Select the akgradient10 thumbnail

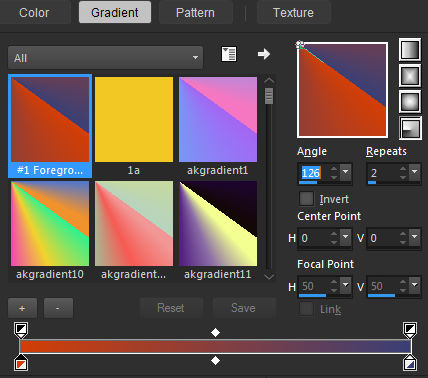coord(50,224)
